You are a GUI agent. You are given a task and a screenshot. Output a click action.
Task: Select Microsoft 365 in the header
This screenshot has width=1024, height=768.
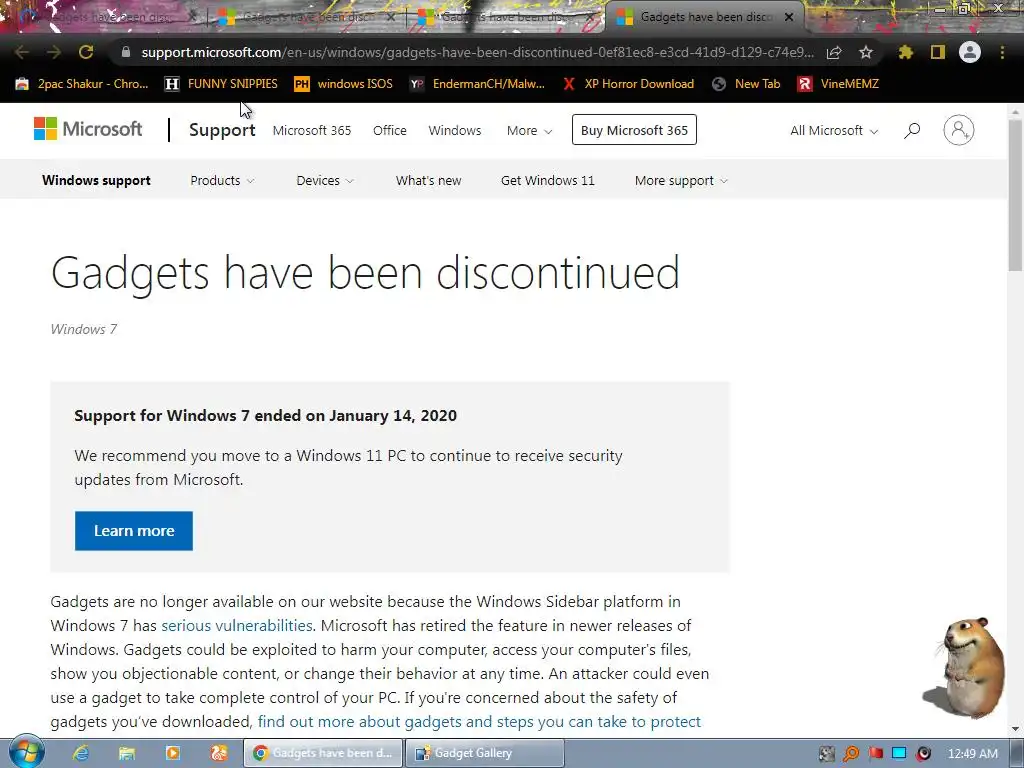coord(312,131)
